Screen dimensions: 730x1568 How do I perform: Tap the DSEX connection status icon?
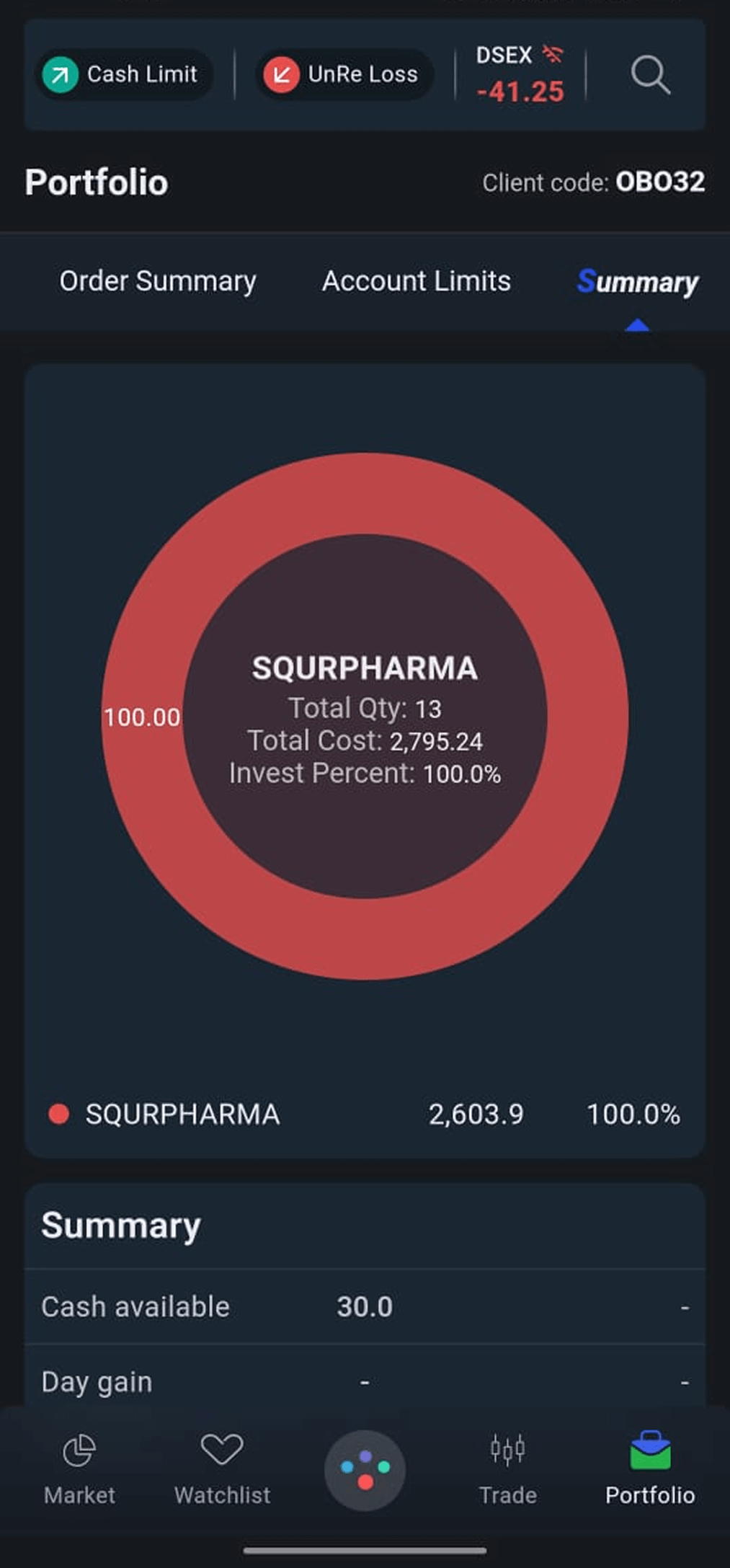tap(553, 54)
